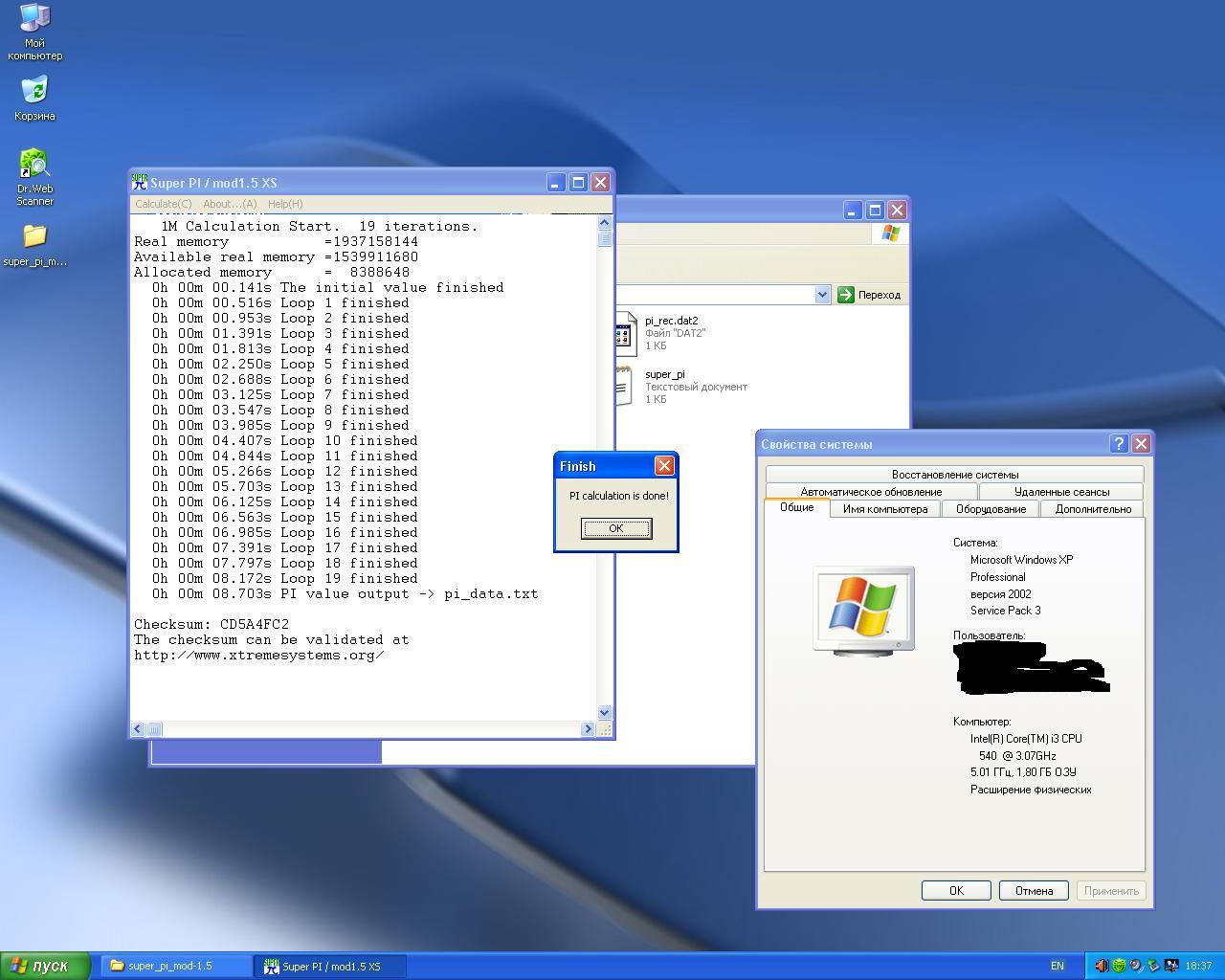
Task: Minimize the Explorer window behind
Action: click(x=853, y=211)
